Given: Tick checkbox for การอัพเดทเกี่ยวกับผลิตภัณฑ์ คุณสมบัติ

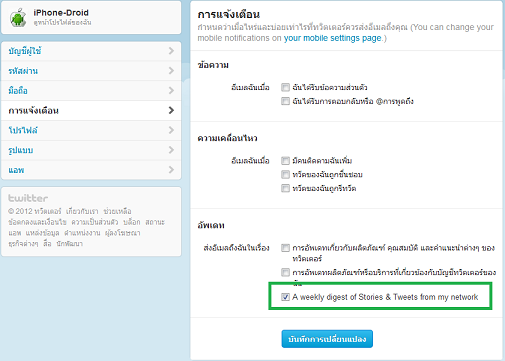Looking at the screenshot, I should coord(285,248).
